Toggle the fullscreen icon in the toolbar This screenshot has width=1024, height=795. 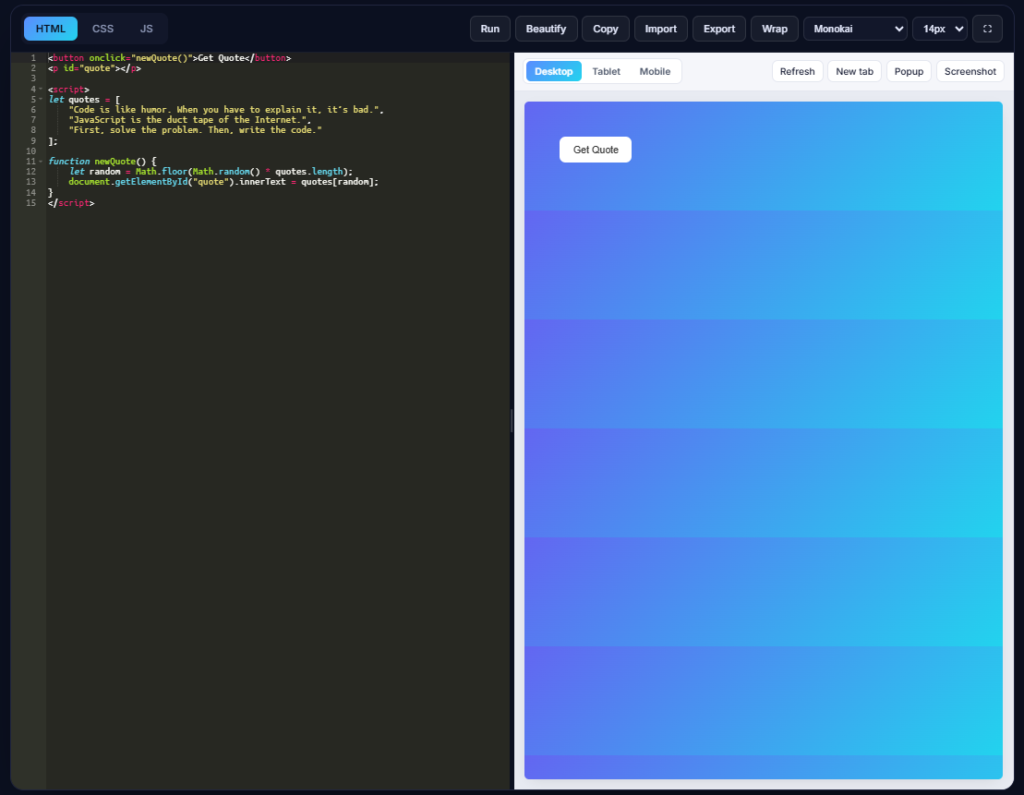[x=987, y=29]
